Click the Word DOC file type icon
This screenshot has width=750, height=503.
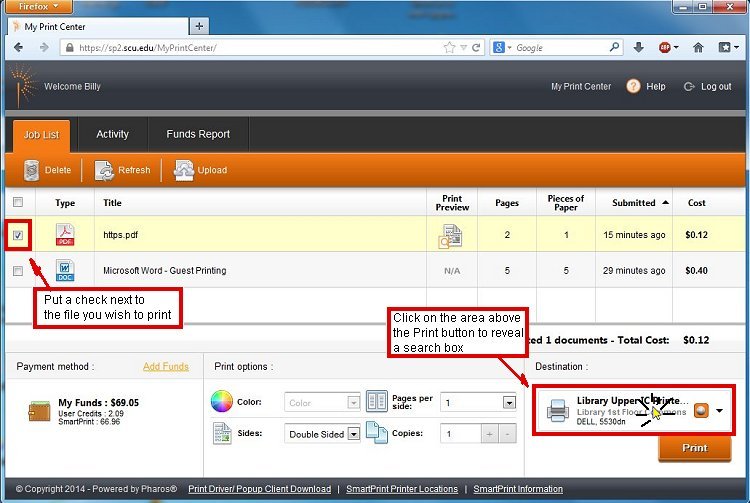65,270
